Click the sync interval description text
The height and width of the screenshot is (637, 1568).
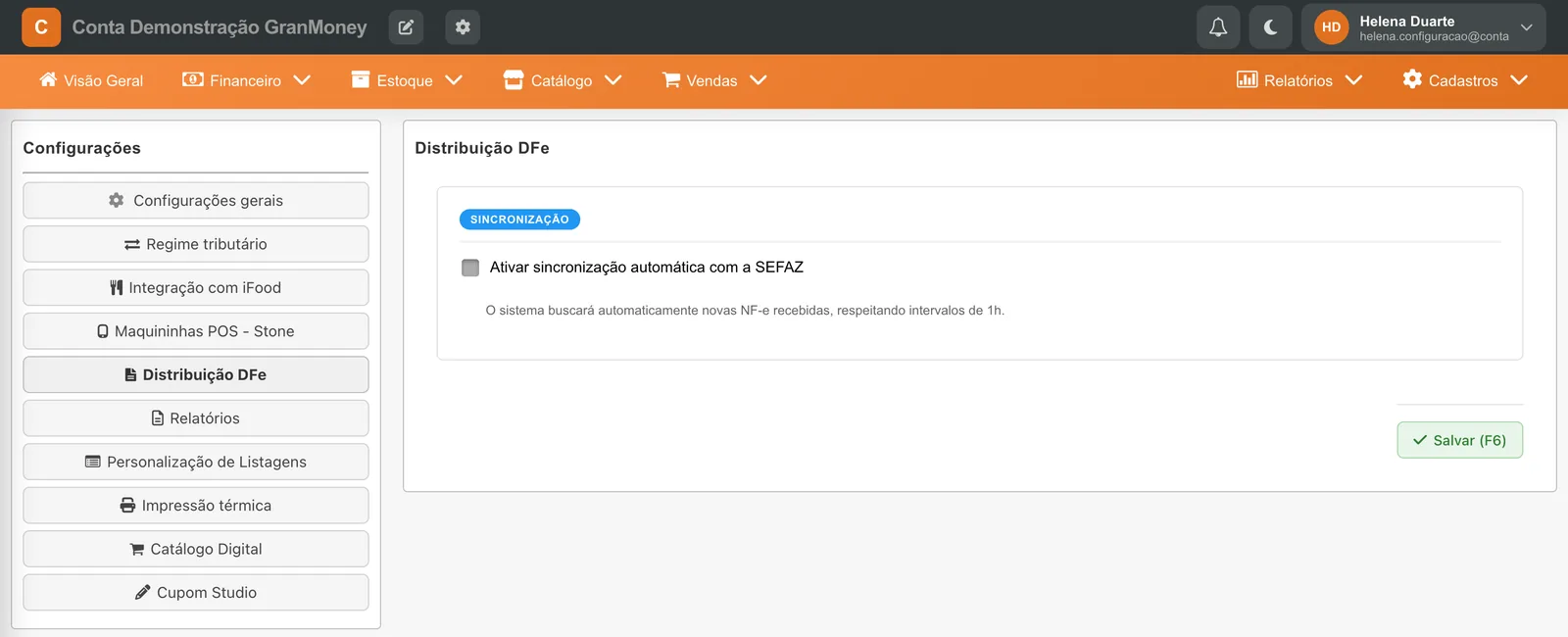pyautogui.click(x=745, y=311)
